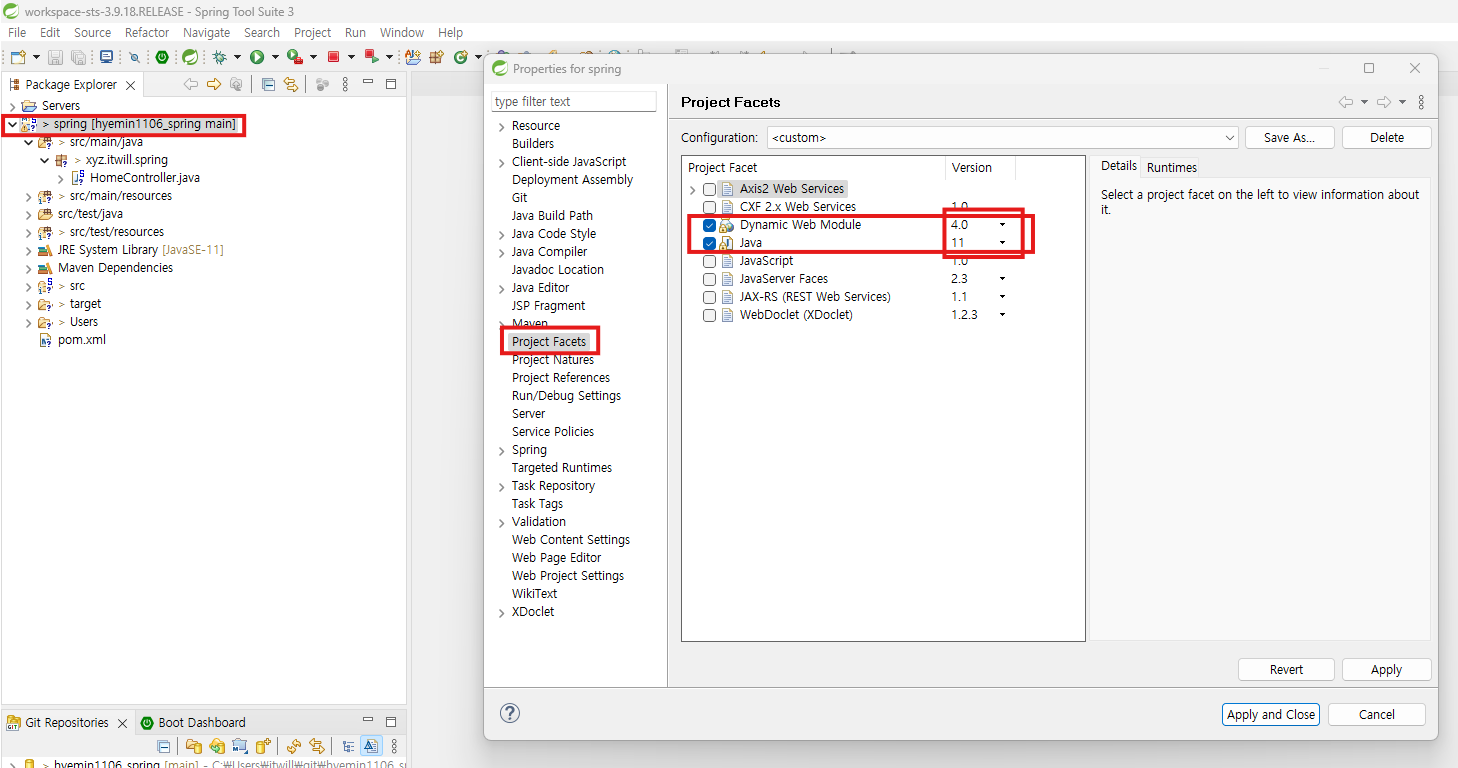The height and width of the screenshot is (768, 1458).
Task: Open the Refactor menu
Action: [x=147, y=32]
